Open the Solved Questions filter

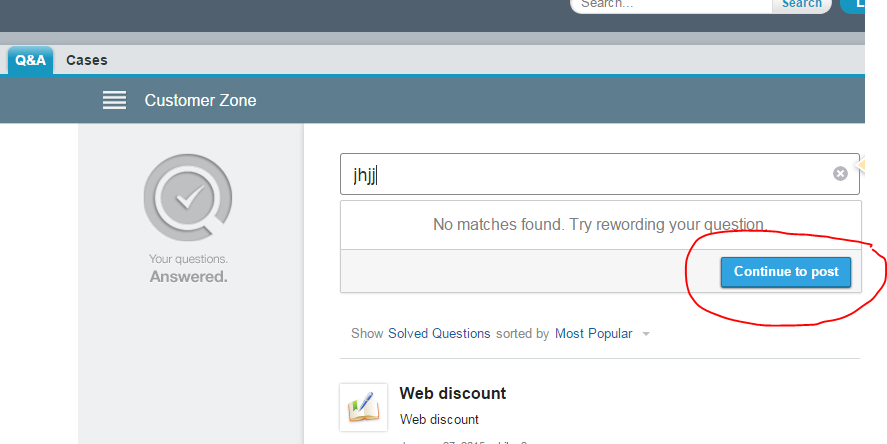pyautogui.click(x=439, y=333)
